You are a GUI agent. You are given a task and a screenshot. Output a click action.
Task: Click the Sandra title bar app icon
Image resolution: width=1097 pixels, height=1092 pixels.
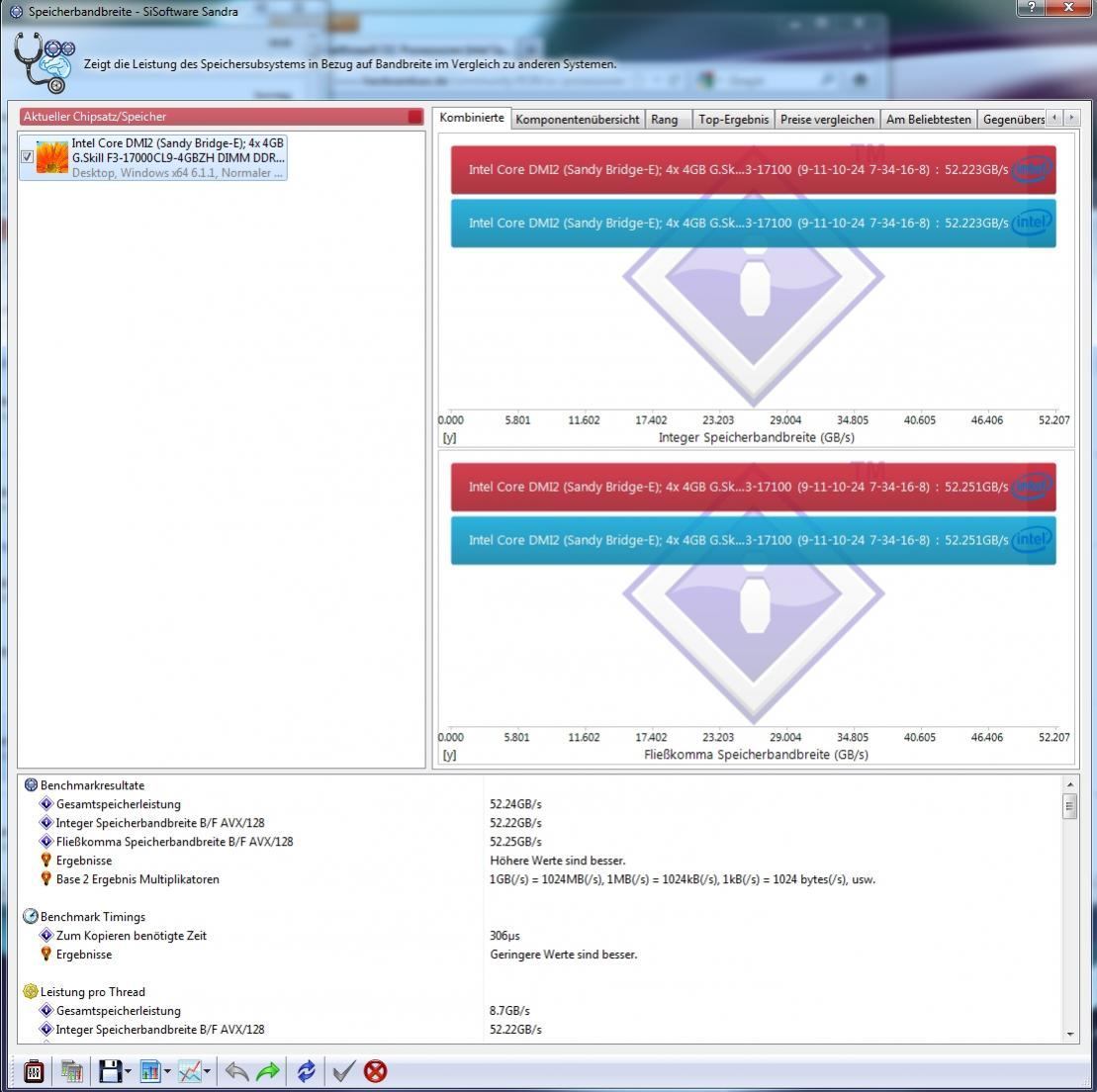coord(16,11)
